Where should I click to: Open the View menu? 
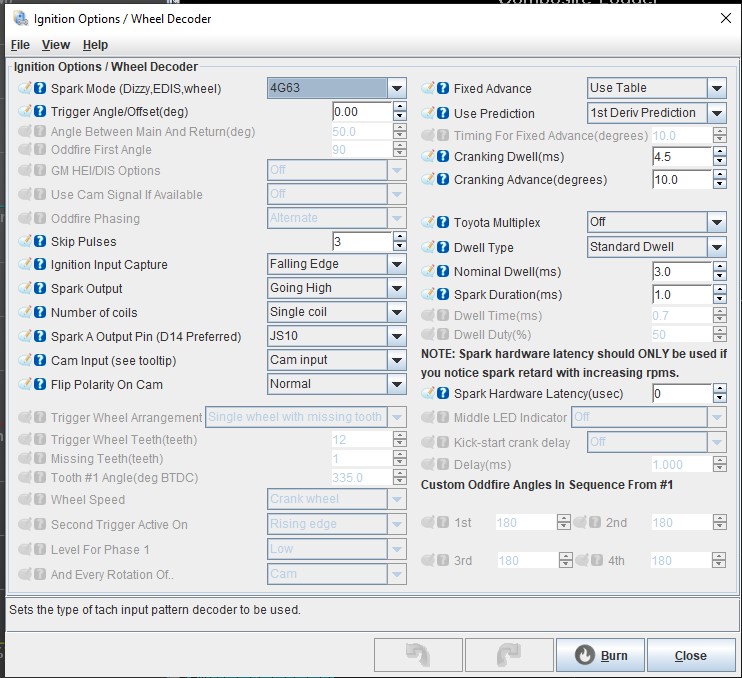click(56, 45)
